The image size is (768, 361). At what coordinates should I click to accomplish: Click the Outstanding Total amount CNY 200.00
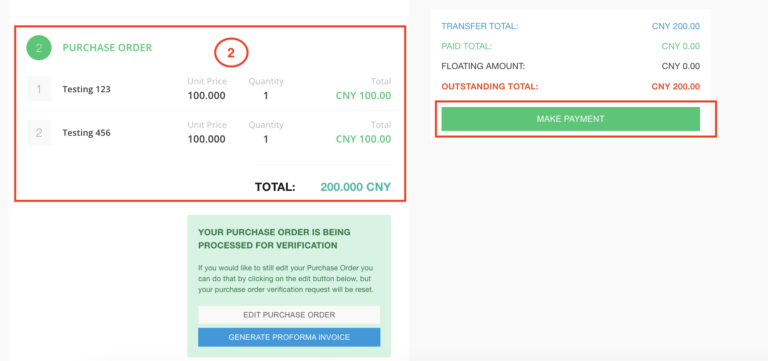click(x=676, y=87)
